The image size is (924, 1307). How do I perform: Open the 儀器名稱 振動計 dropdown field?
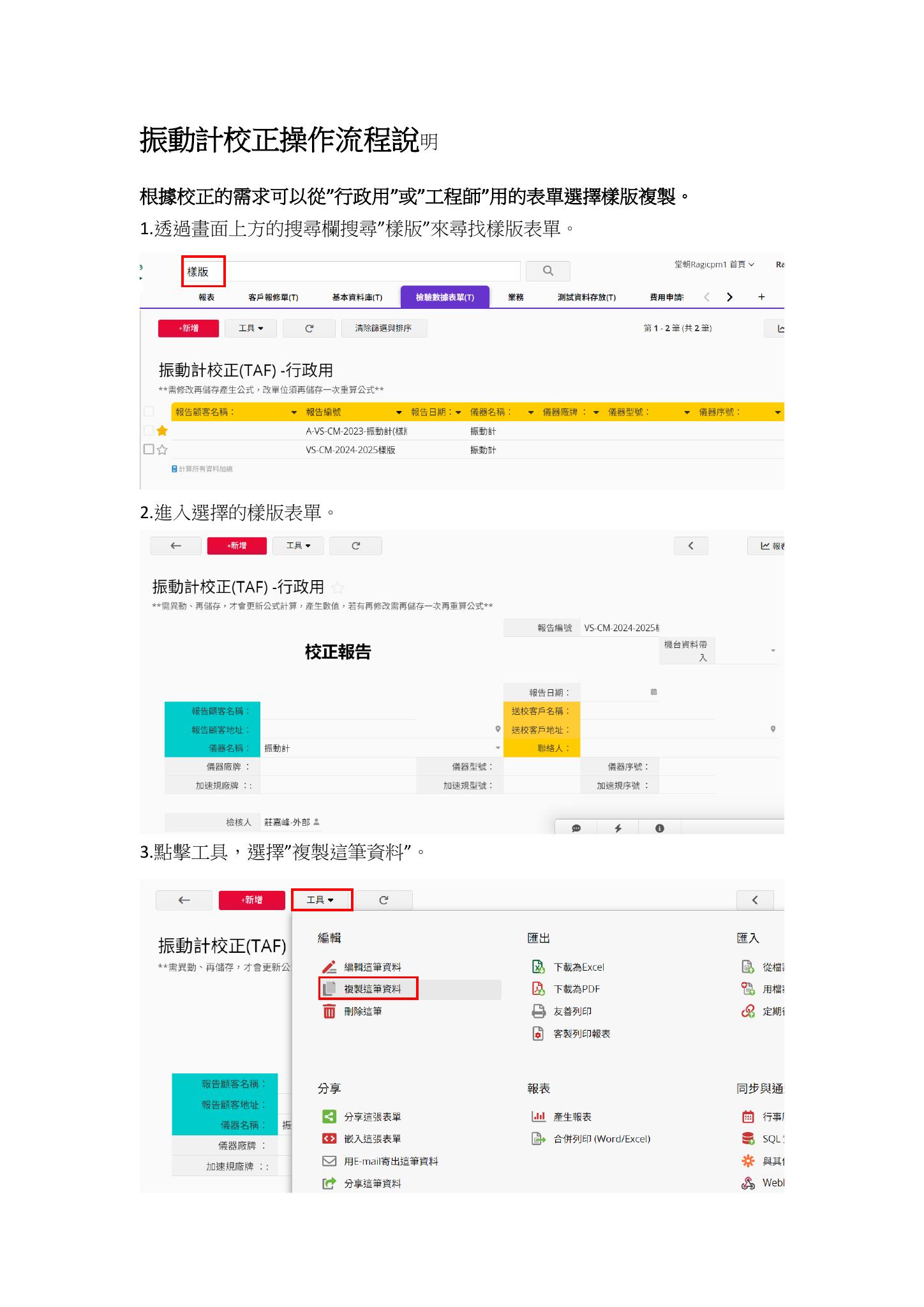[382, 748]
